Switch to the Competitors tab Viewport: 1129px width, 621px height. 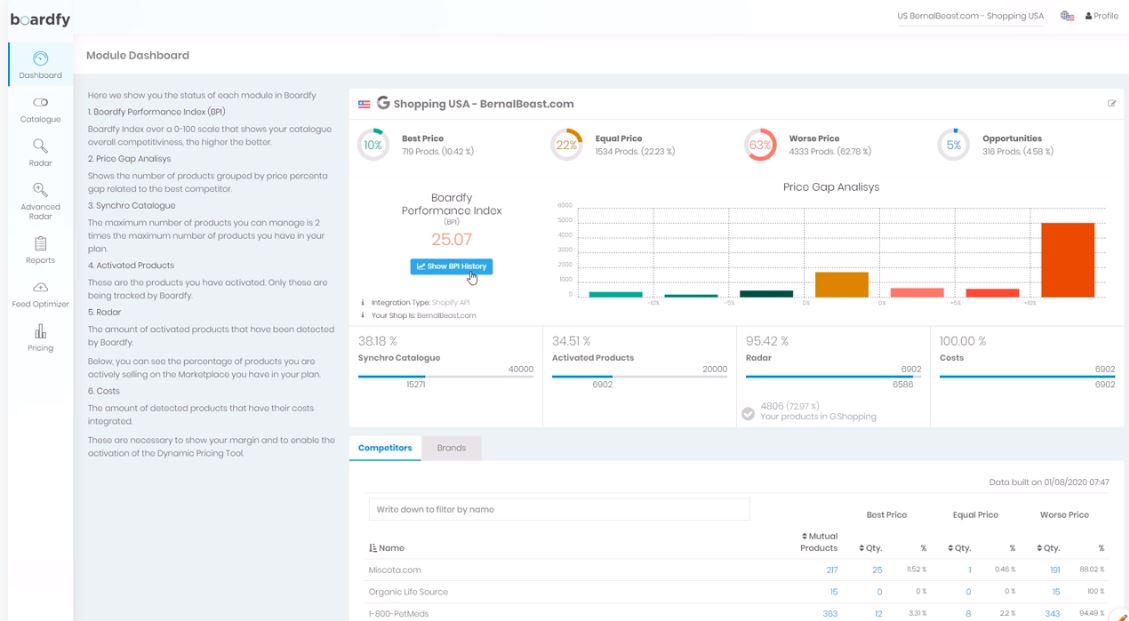[385, 448]
